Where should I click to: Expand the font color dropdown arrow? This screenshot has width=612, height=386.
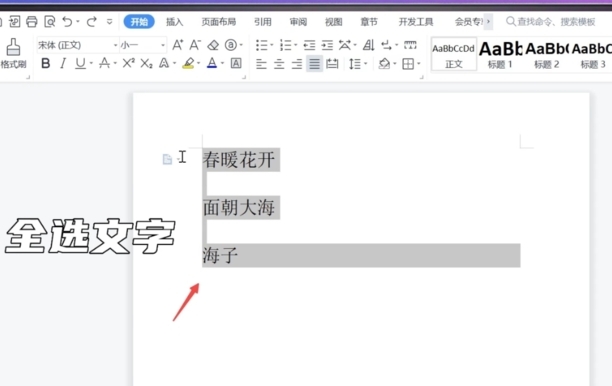tap(222, 63)
